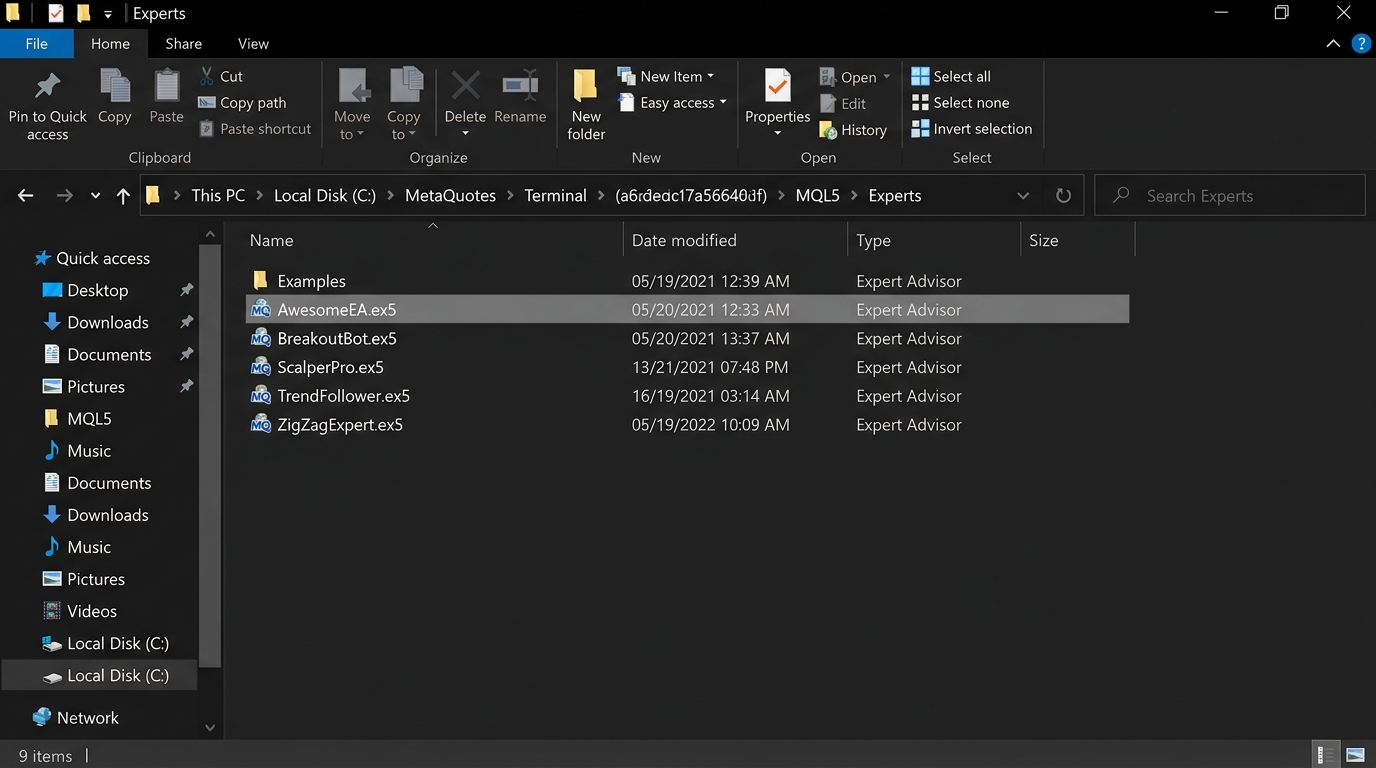Click the Copy ribbon icon

click(114, 98)
